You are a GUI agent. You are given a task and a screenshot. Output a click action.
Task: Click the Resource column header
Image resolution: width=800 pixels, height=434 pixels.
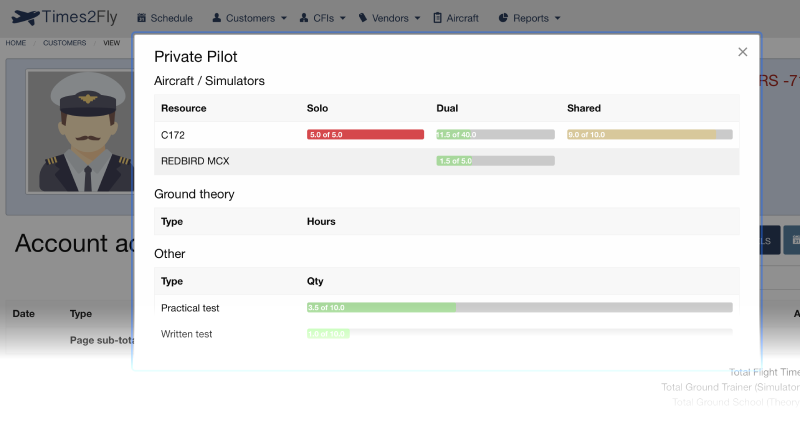coord(184,108)
